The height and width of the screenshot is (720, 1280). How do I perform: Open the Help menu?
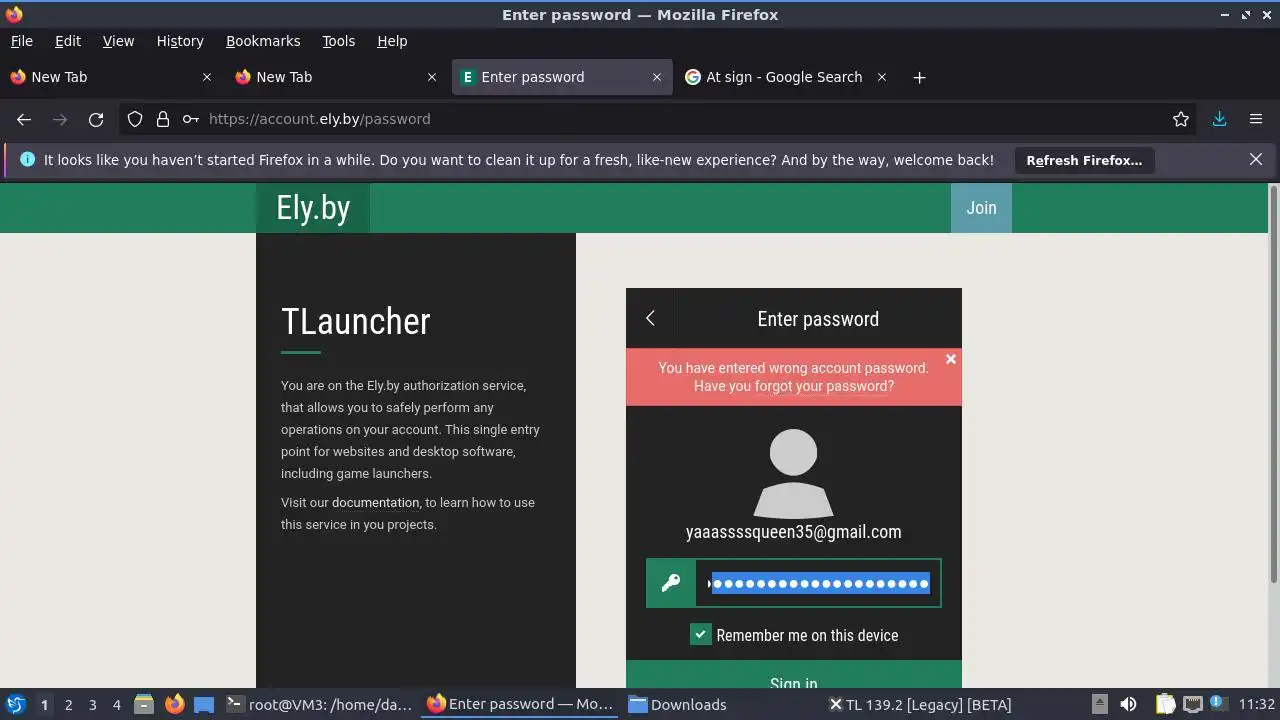point(392,41)
